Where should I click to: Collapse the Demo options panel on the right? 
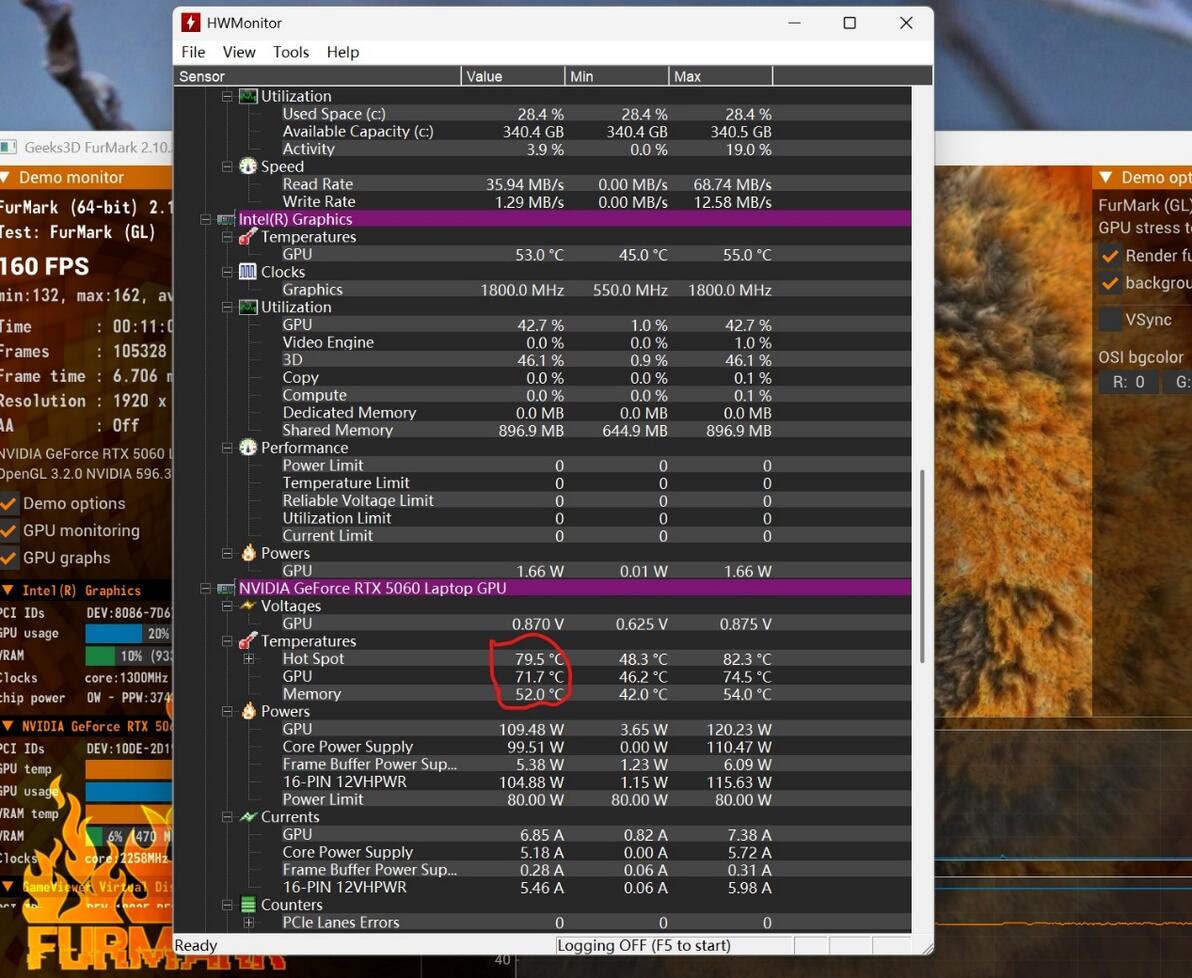[x=1106, y=177]
